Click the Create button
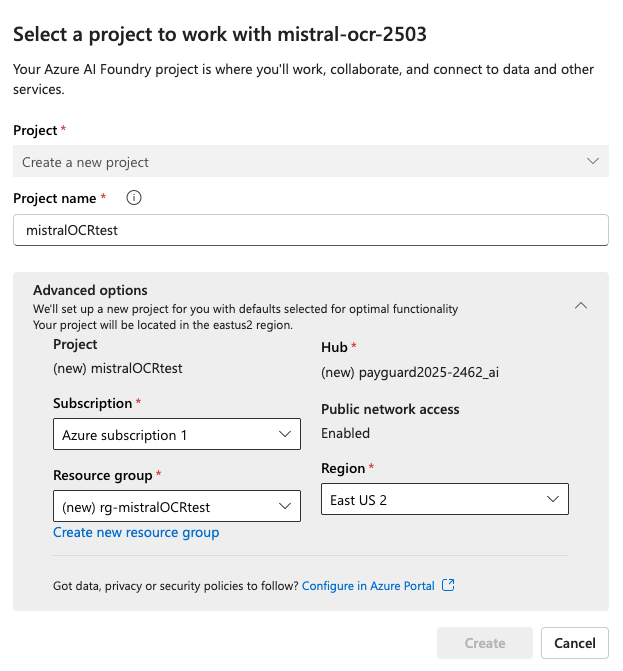The image size is (623, 671). tap(485, 643)
